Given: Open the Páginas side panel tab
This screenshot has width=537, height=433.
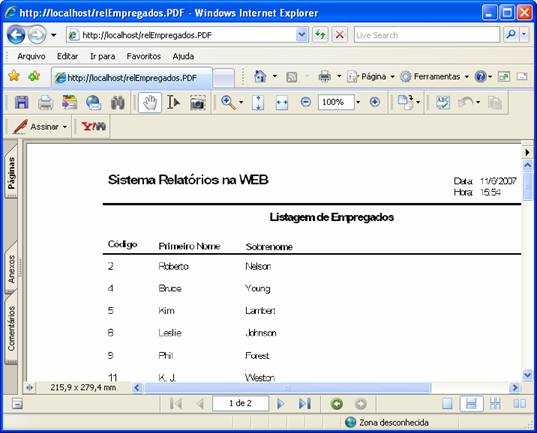Looking at the screenshot, I should (x=11, y=172).
